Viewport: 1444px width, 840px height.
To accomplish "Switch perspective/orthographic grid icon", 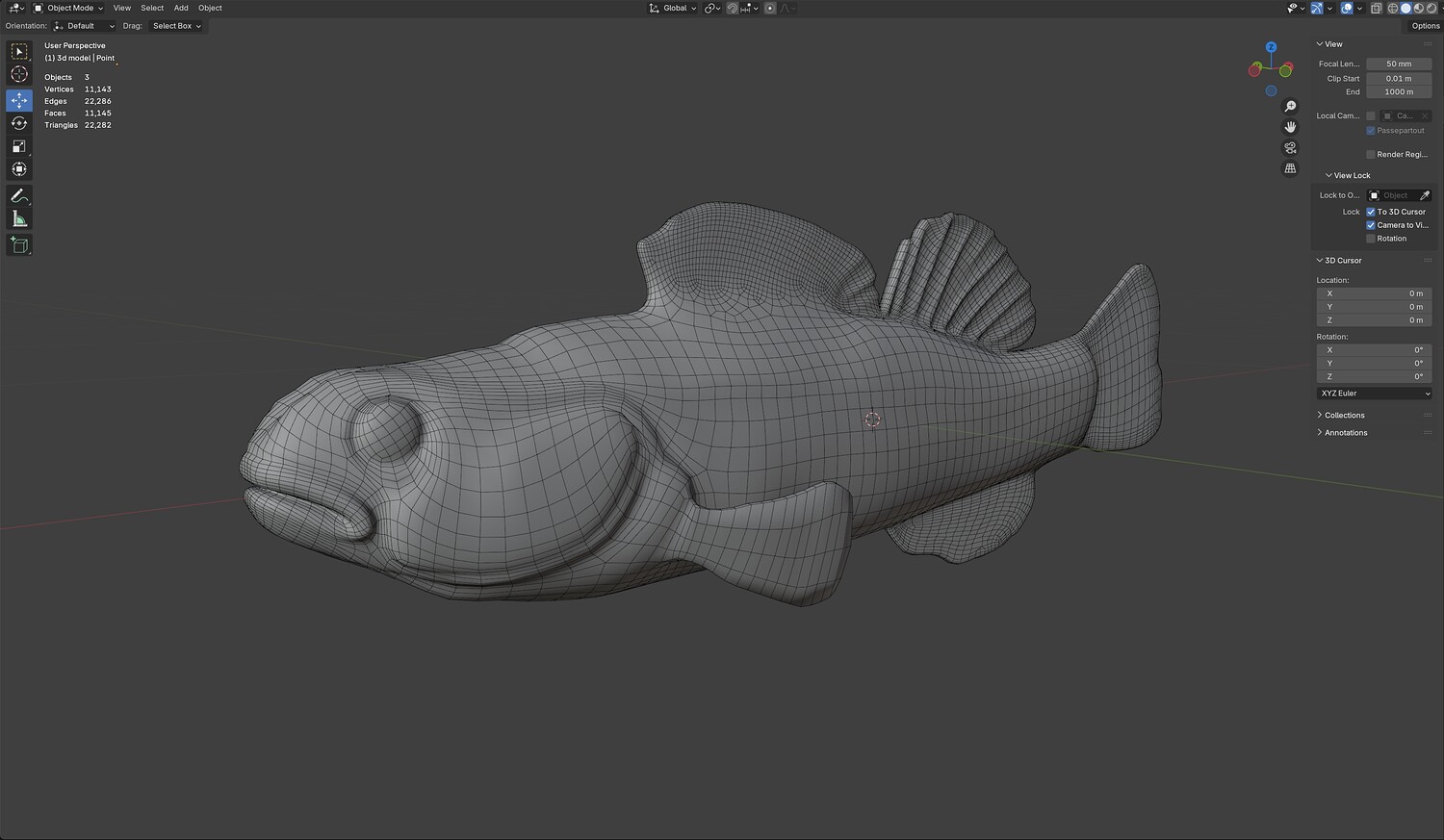I will (x=1291, y=168).
